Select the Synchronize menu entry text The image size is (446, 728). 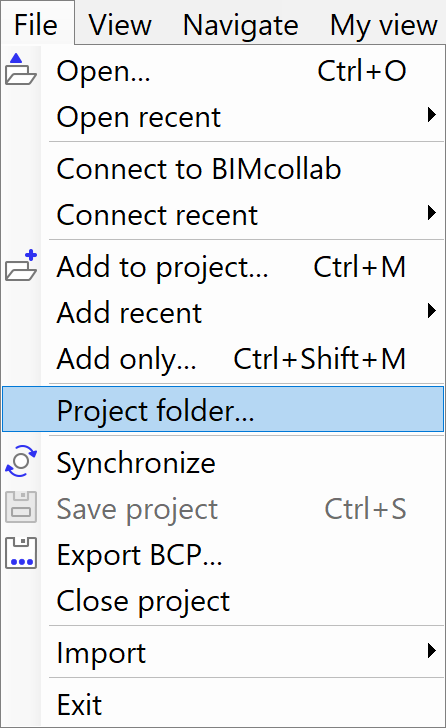pos(136,463)
